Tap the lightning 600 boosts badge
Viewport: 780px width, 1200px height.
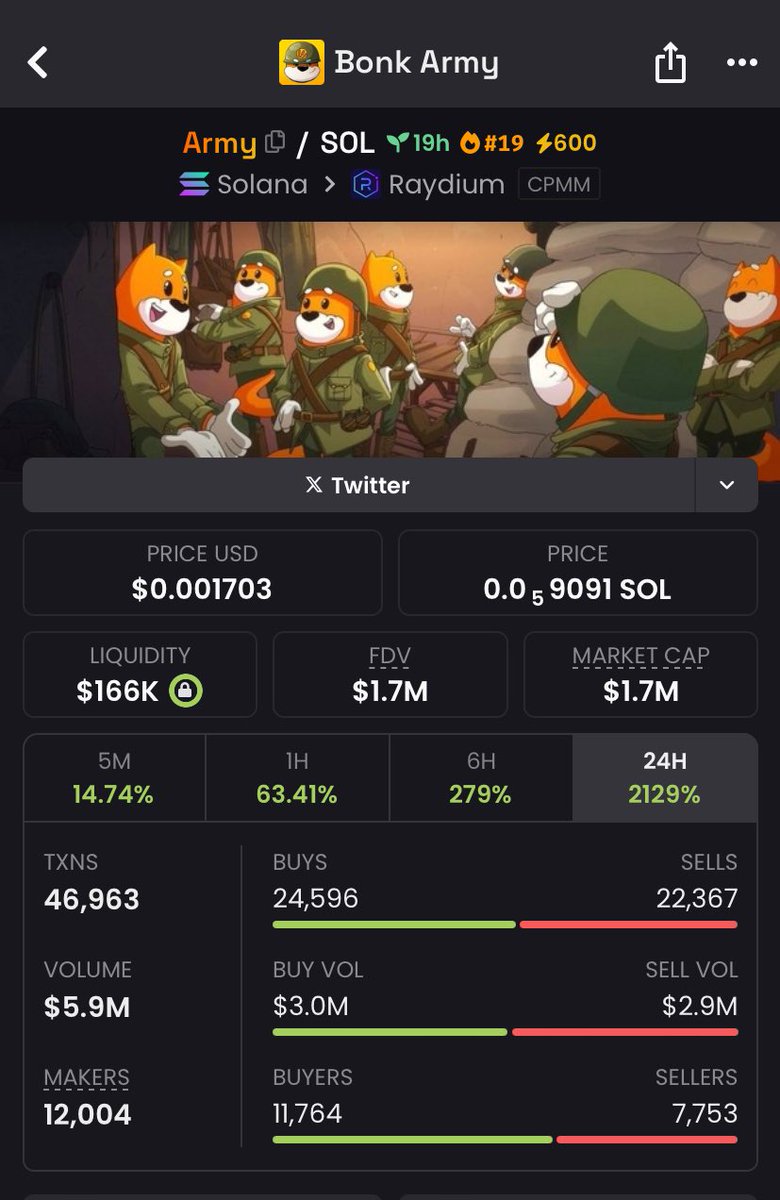[x=566, y=143]
